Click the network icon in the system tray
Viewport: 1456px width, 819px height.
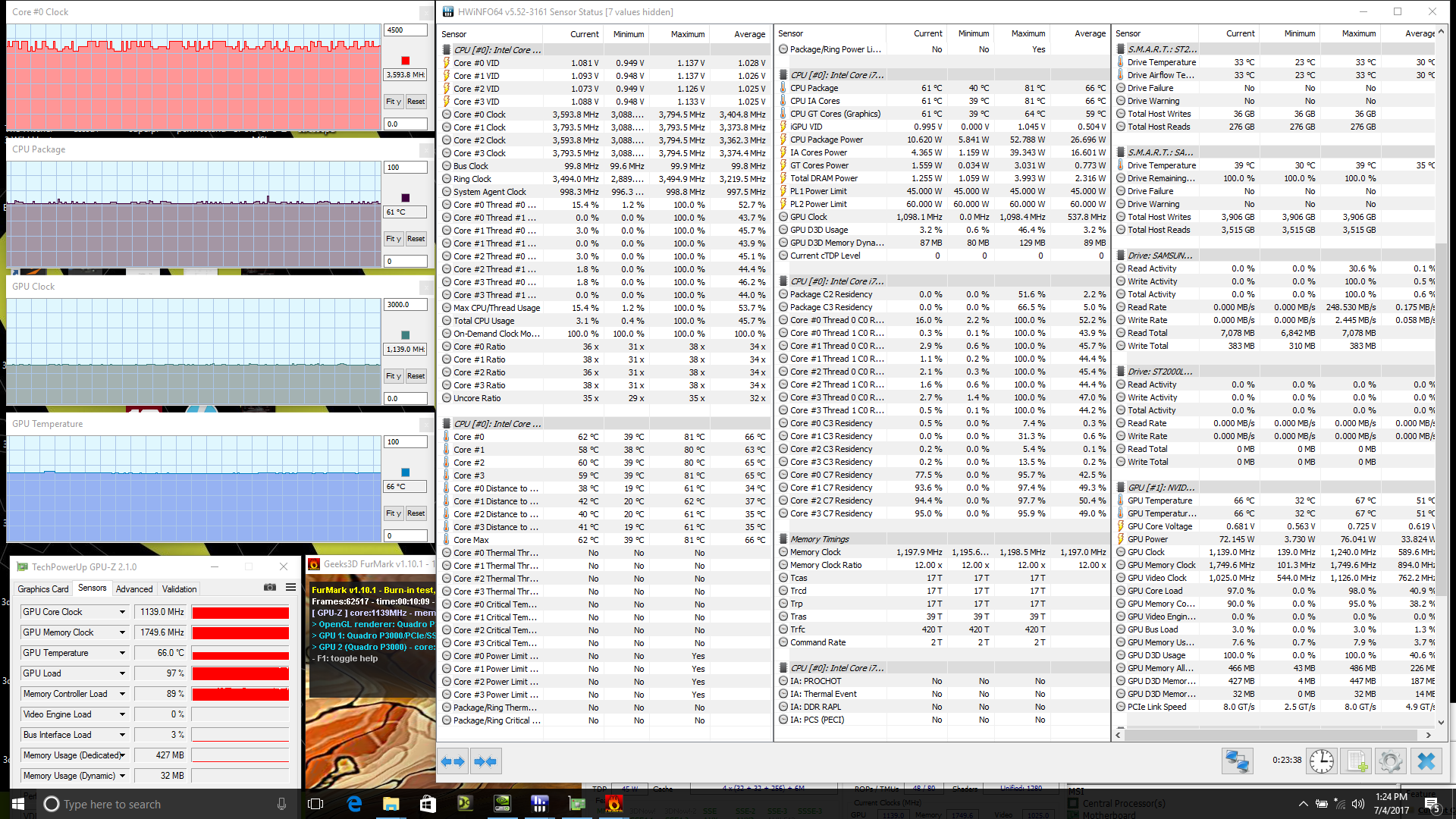(1340, 804)
